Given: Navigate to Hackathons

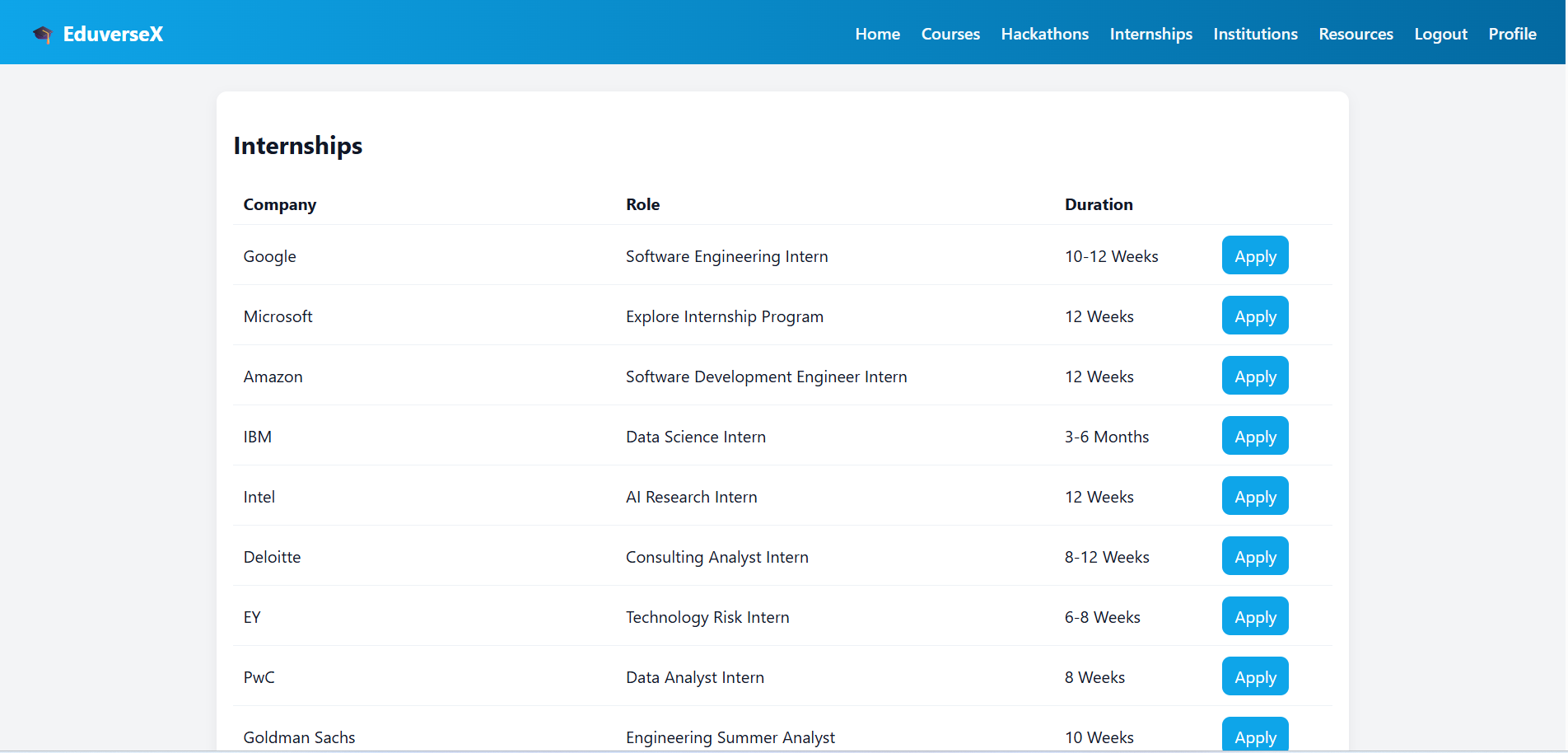Looking at the screenshot, I should pos(1045,34).
